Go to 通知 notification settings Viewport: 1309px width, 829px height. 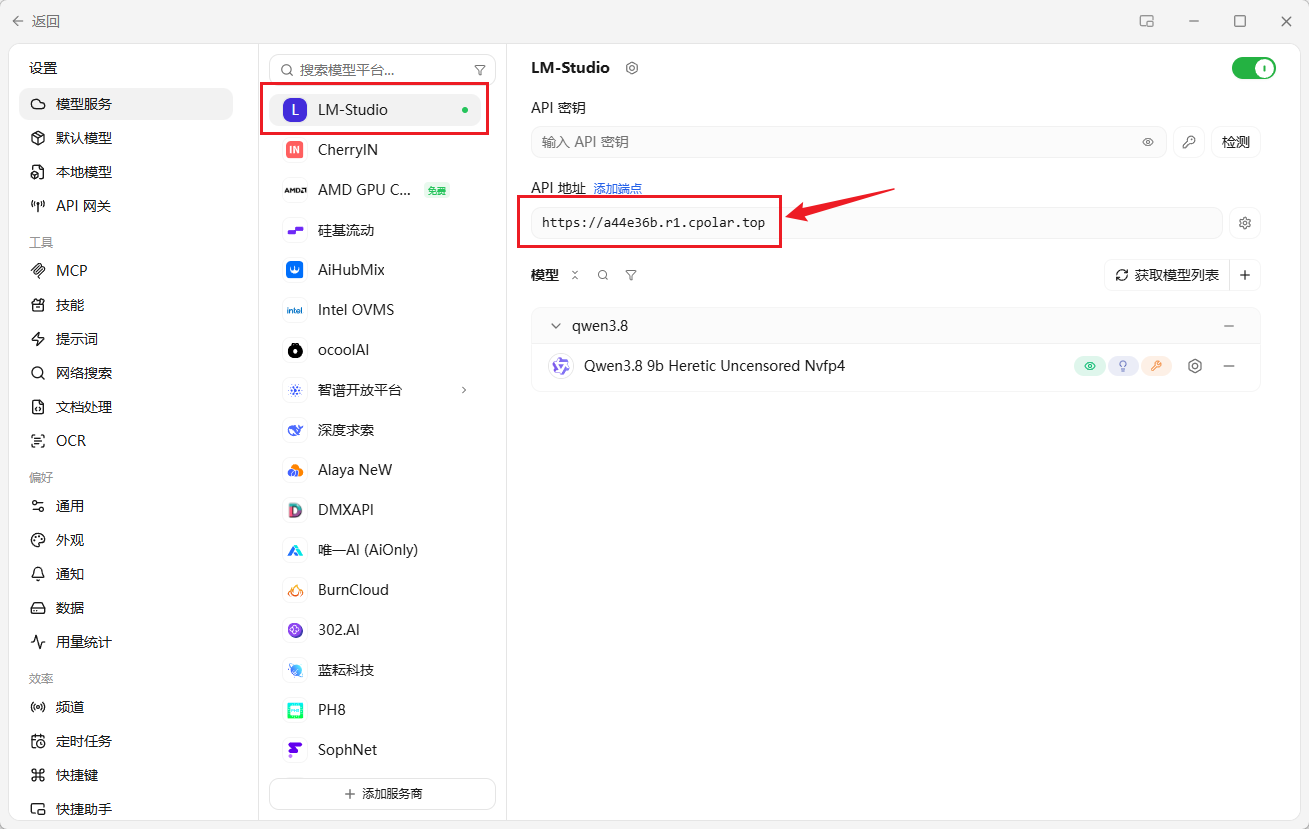pos(126,574)
